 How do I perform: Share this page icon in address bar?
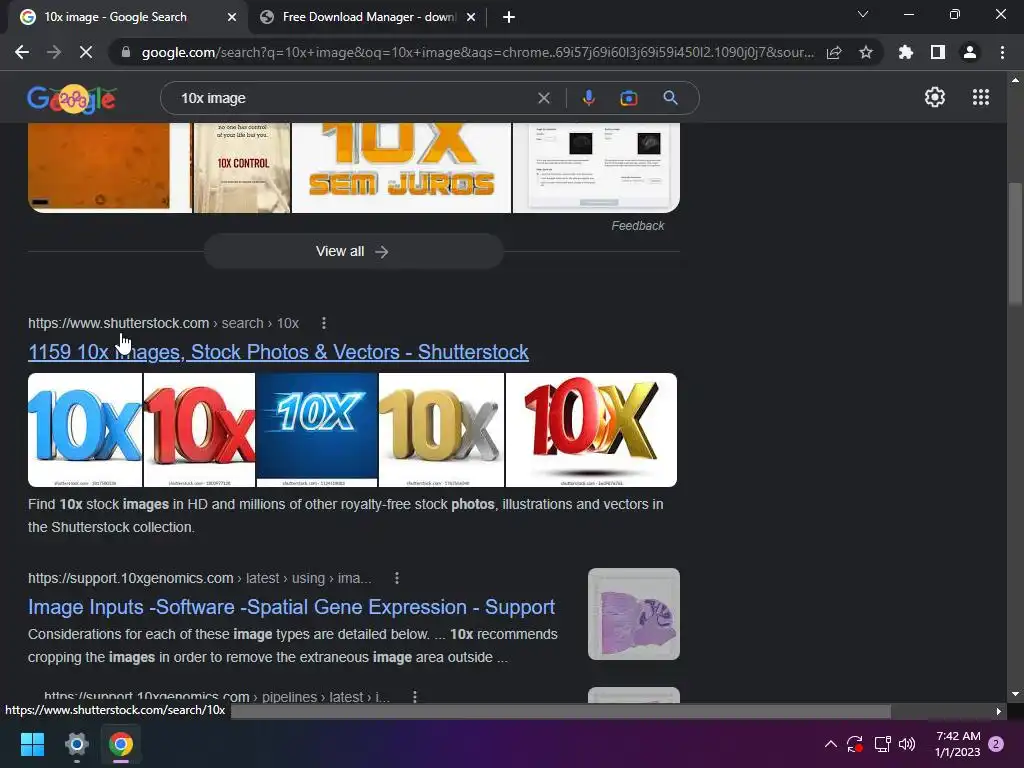pos(834,52)
